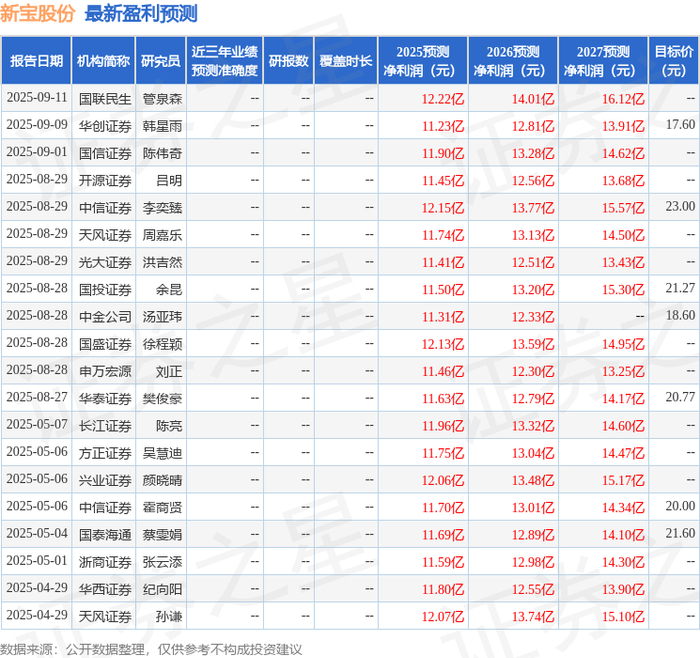Select the 长江证券 institution cell
The height and width of the screenshot is (658, 700).
(x=105, y=425)
